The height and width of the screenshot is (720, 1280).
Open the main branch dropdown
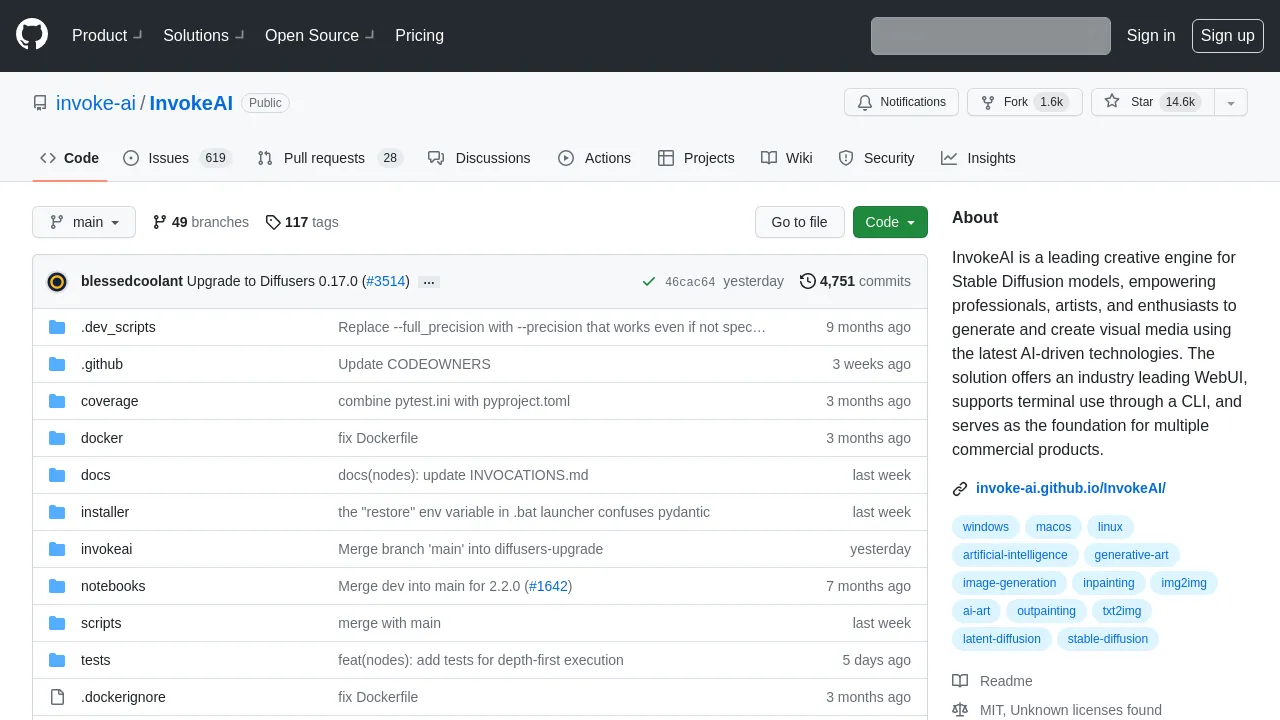coord(84,222)
